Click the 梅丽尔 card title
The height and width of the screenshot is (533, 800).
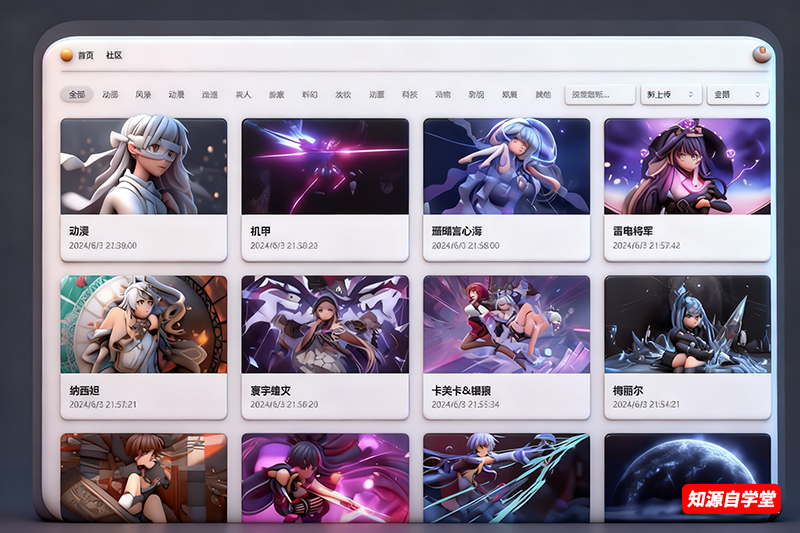click(628, 390)
